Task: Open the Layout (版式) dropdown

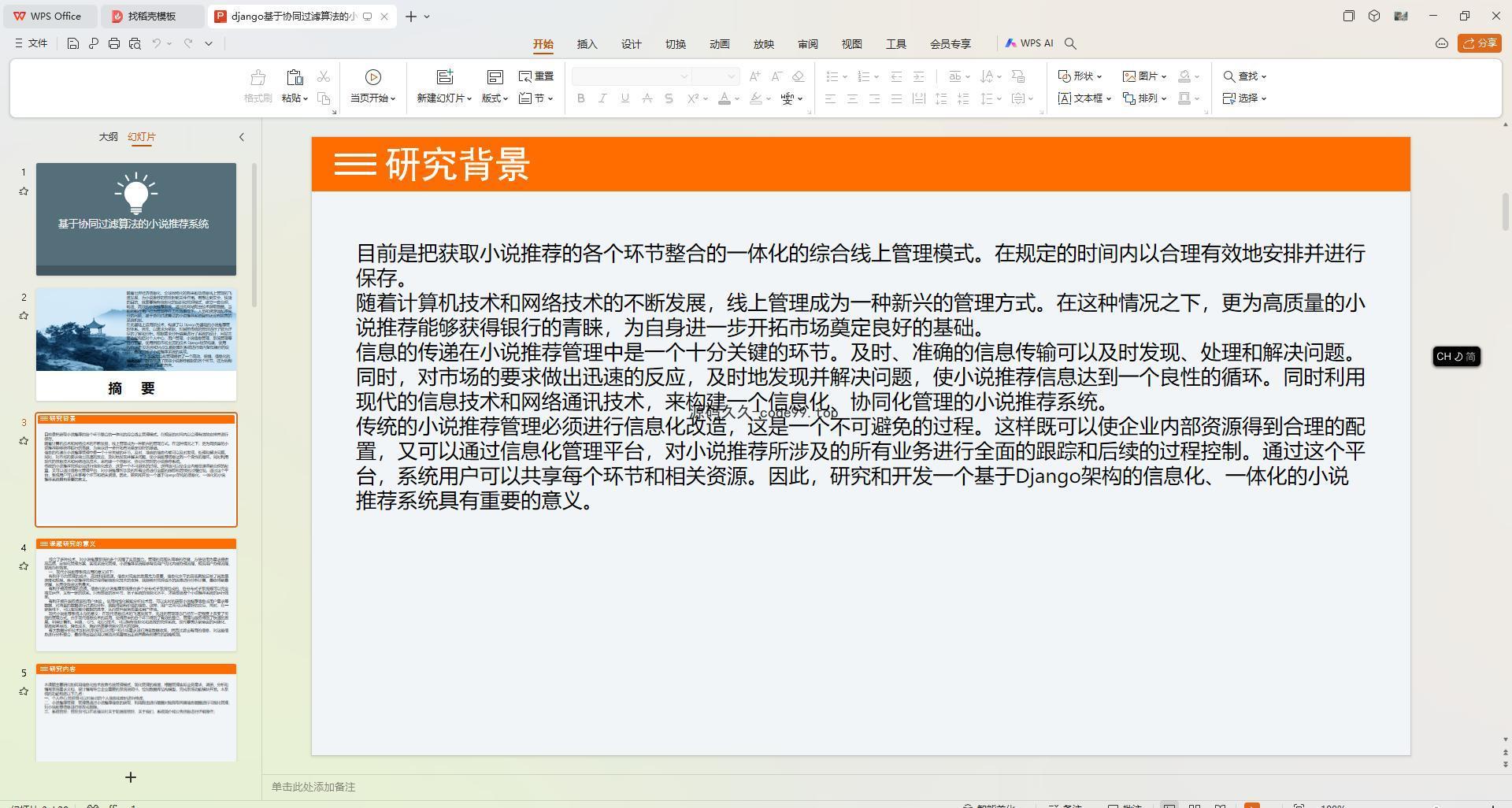Action: click(495, 98)
